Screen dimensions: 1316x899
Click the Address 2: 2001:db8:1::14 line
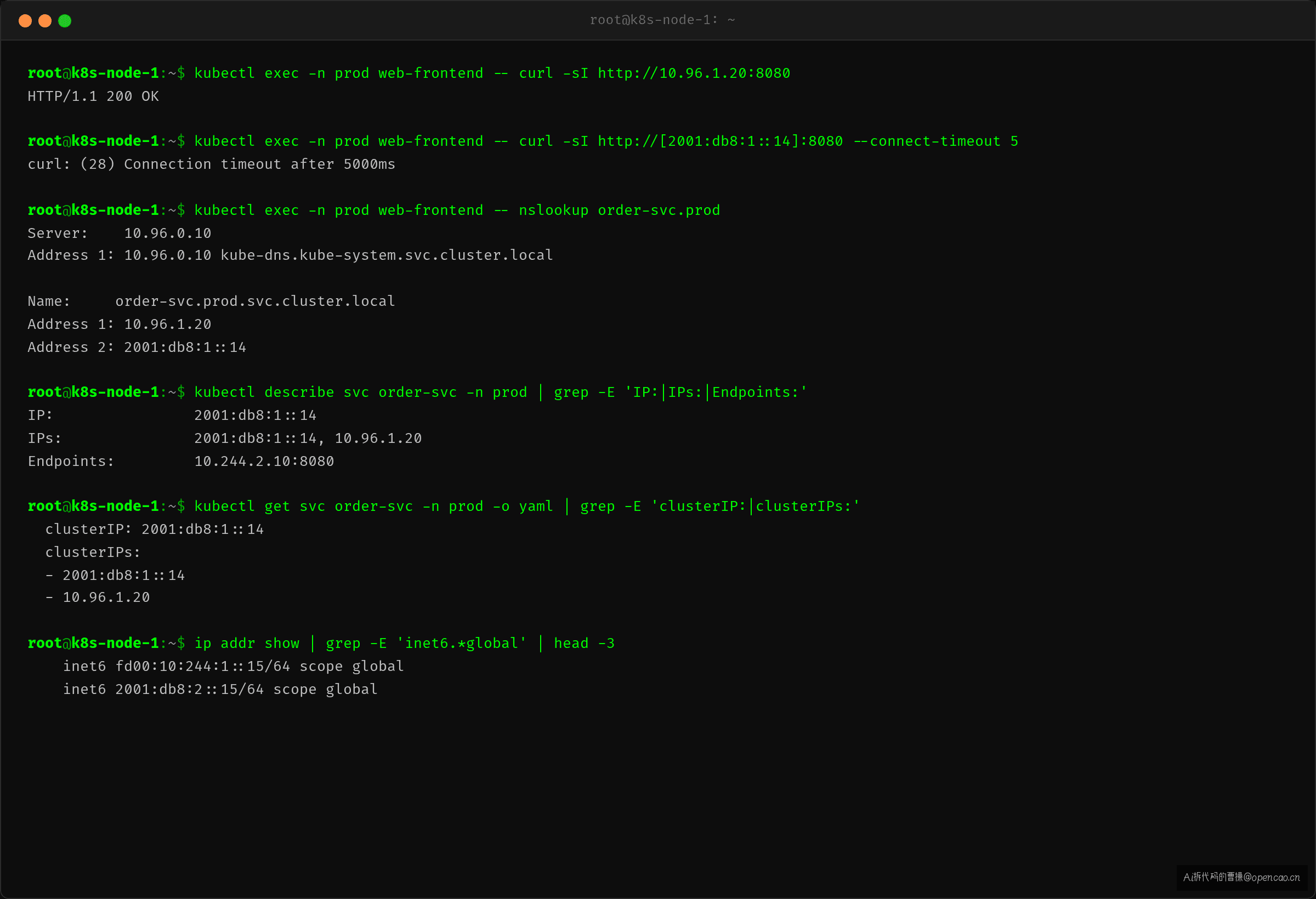pyautogui.click(x=137, y=347)
